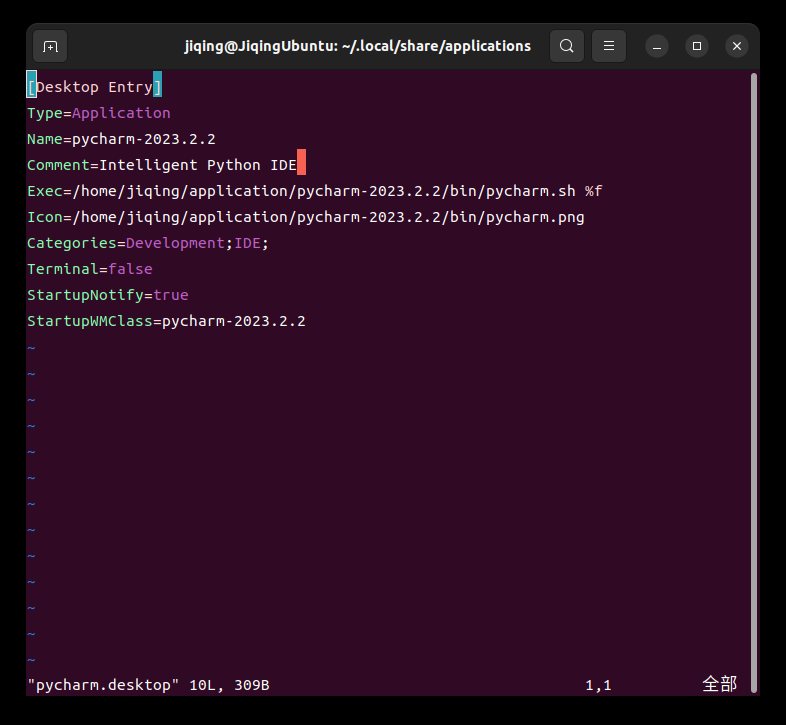The image size is (786, 725).
Task: Open the terminal search tool
Action: pyautogui.click(x=566, y=46)
